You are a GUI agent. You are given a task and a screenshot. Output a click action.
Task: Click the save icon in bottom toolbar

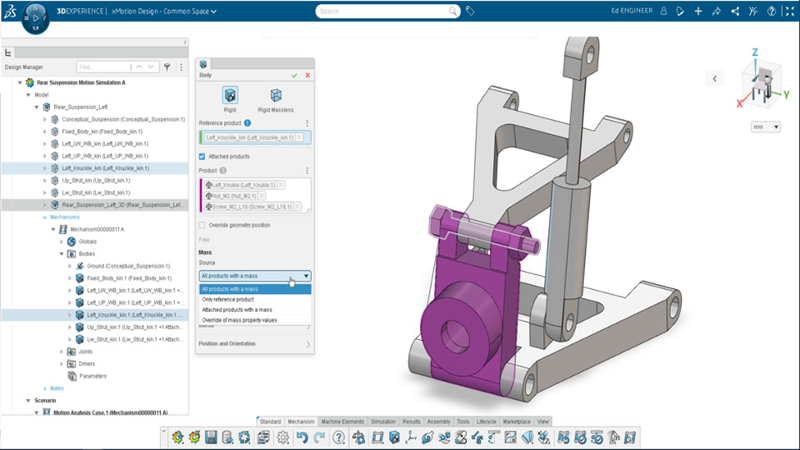(x=211, y=438)
